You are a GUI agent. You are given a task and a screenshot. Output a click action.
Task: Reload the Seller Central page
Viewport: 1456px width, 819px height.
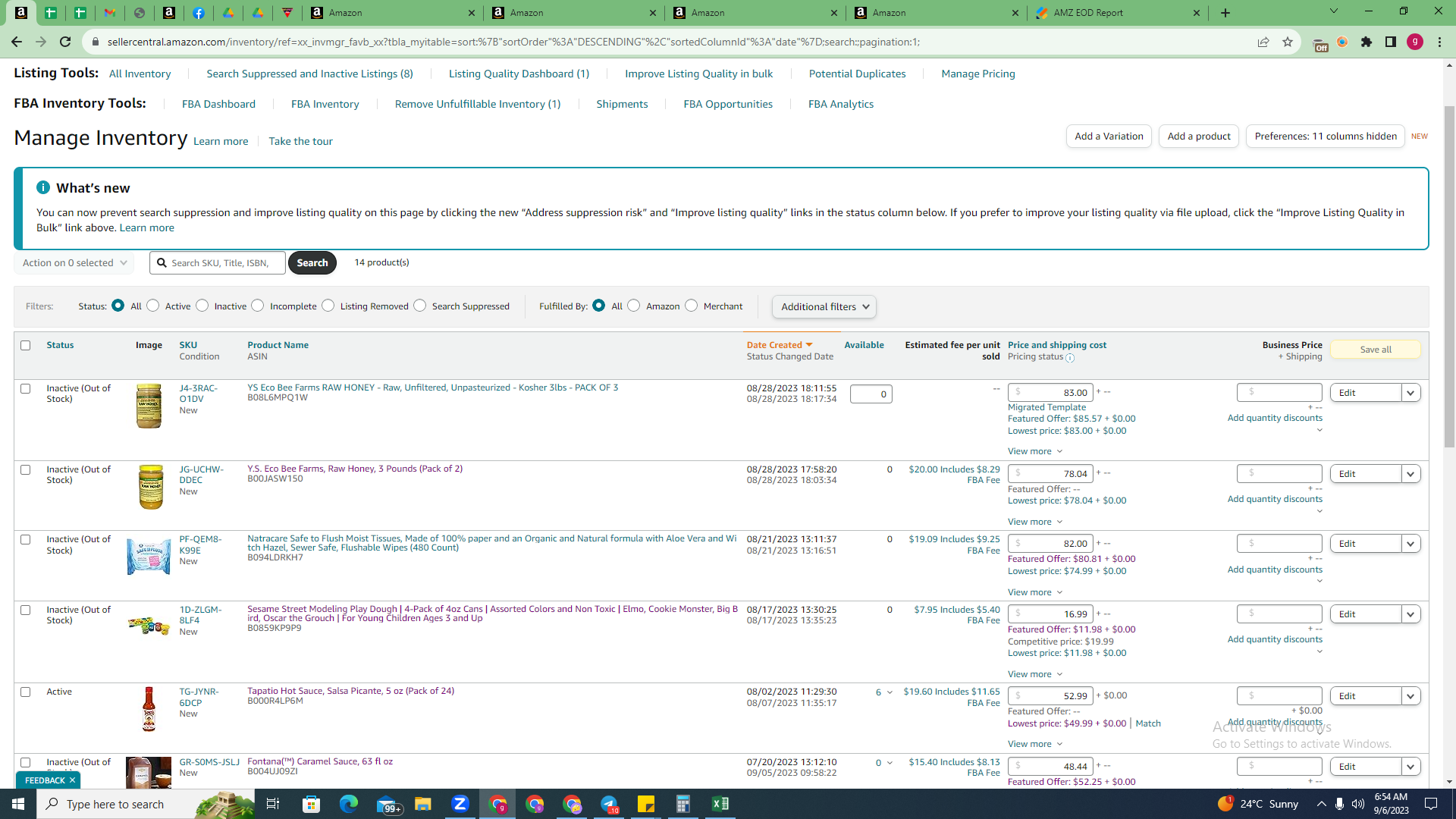pos(65,42)
